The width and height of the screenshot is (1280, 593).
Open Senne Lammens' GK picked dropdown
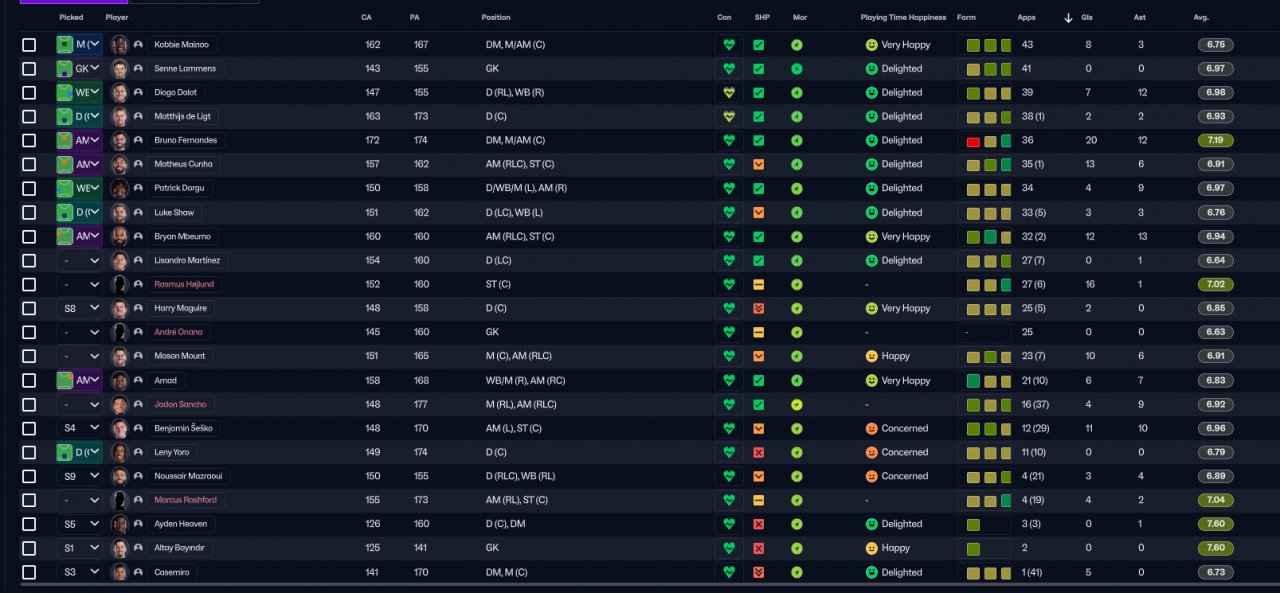point(79,69)
